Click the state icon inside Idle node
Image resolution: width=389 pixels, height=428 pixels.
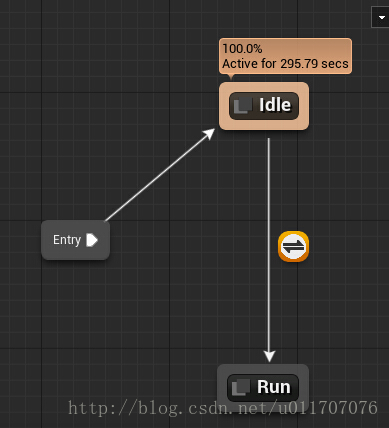(x=242, y=106)
